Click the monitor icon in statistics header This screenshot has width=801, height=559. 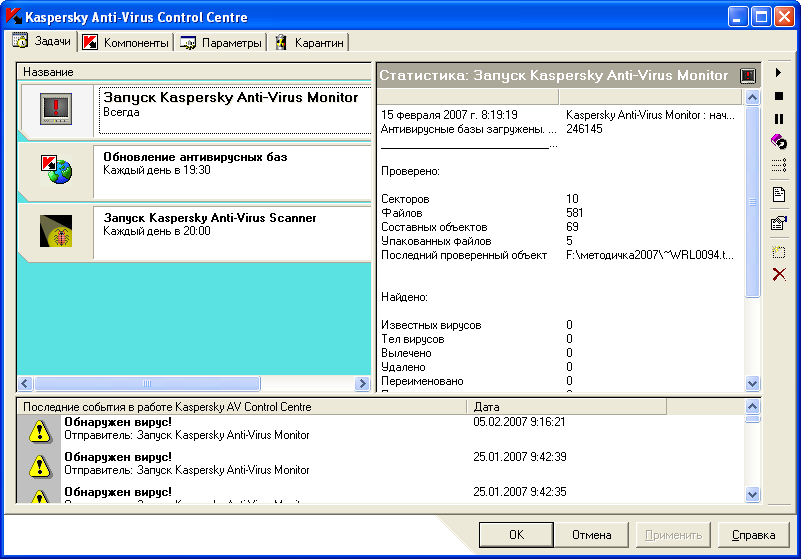pyautogui.click(x=748, y=76)
